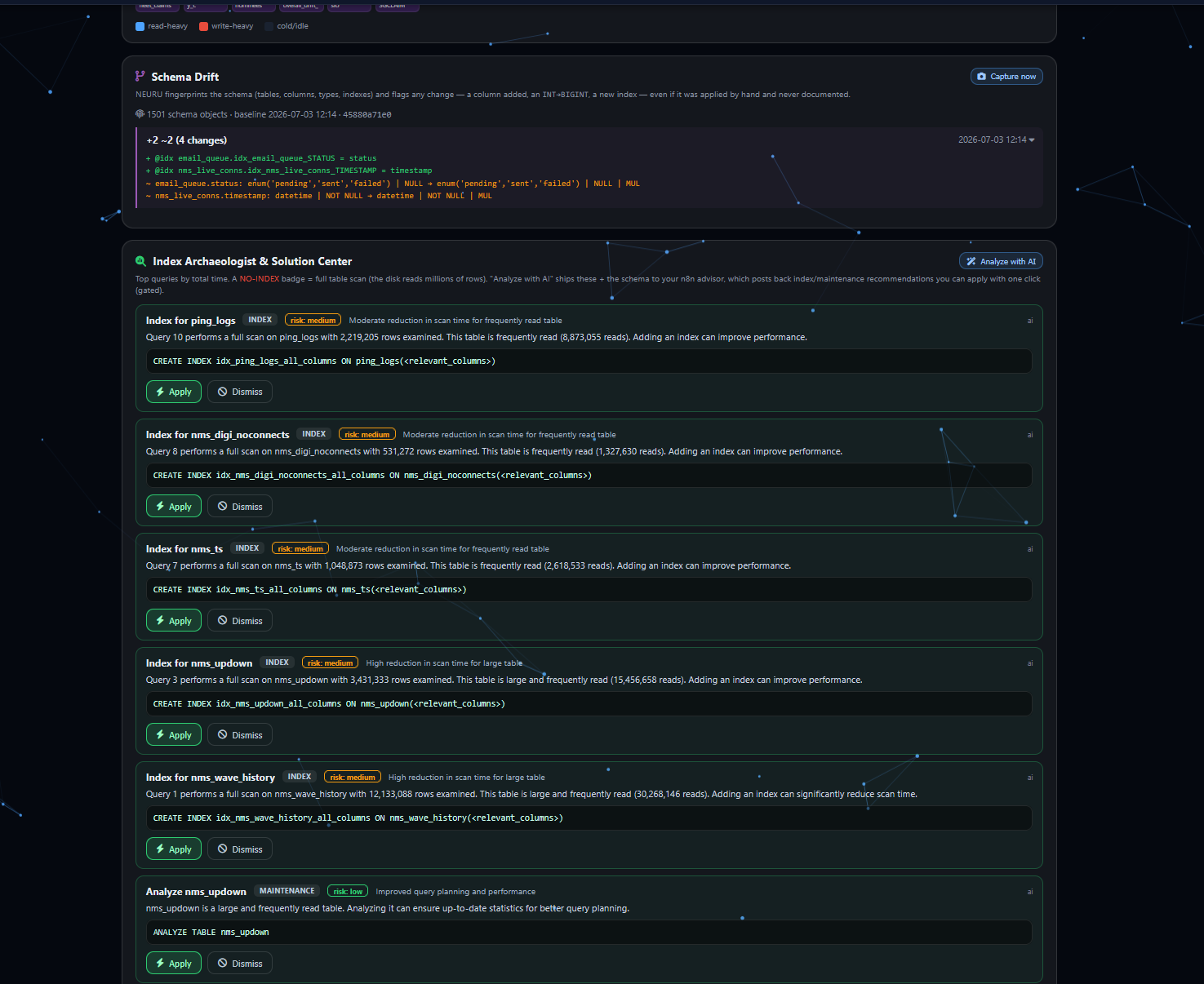The height and width of the screenshot is (984, 1204).
Task: Click the fingerprint icon beside 1501 schema objects
Action: point(140,114)
